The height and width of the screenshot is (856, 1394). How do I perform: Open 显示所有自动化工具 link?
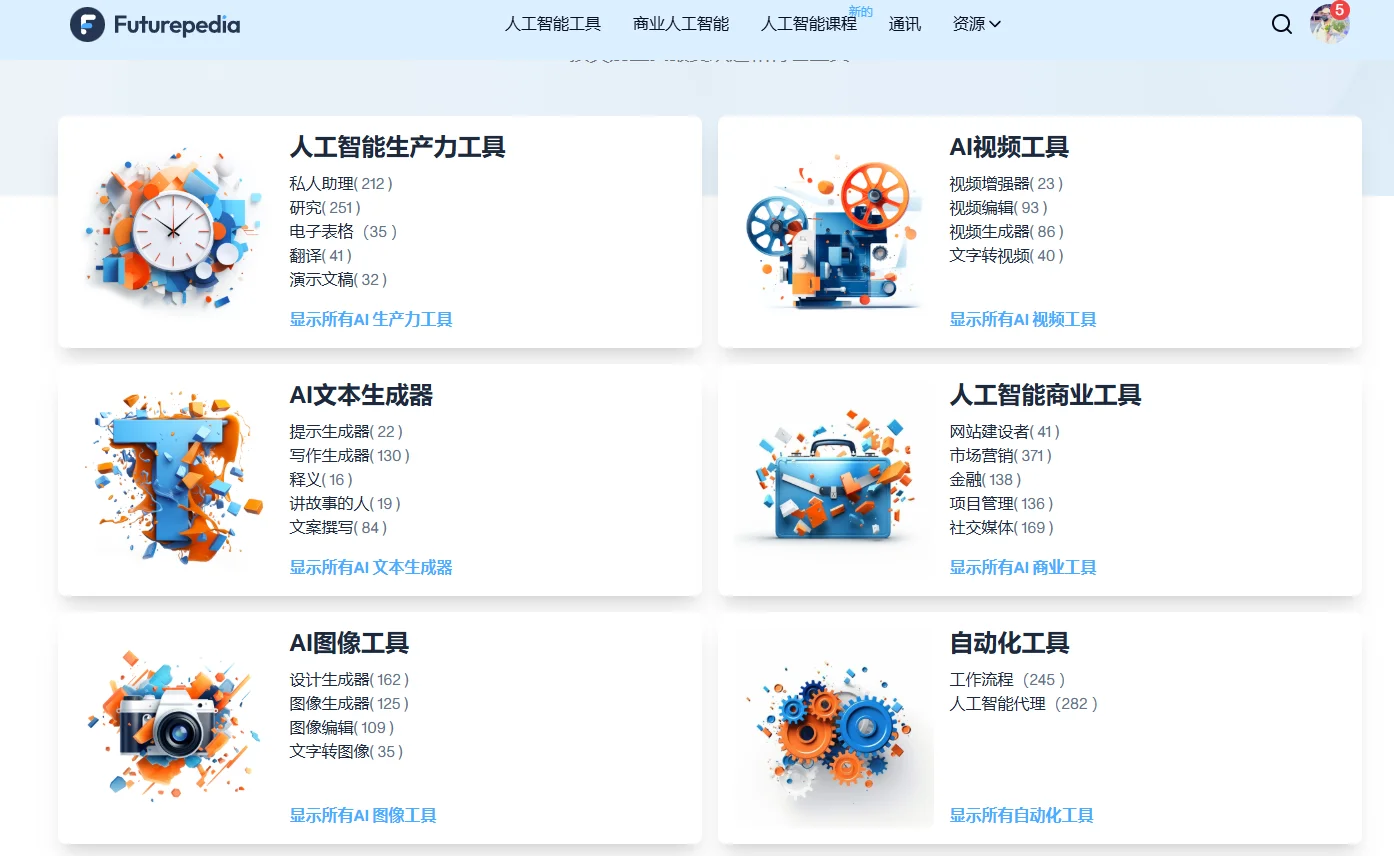pos(1020,815)
